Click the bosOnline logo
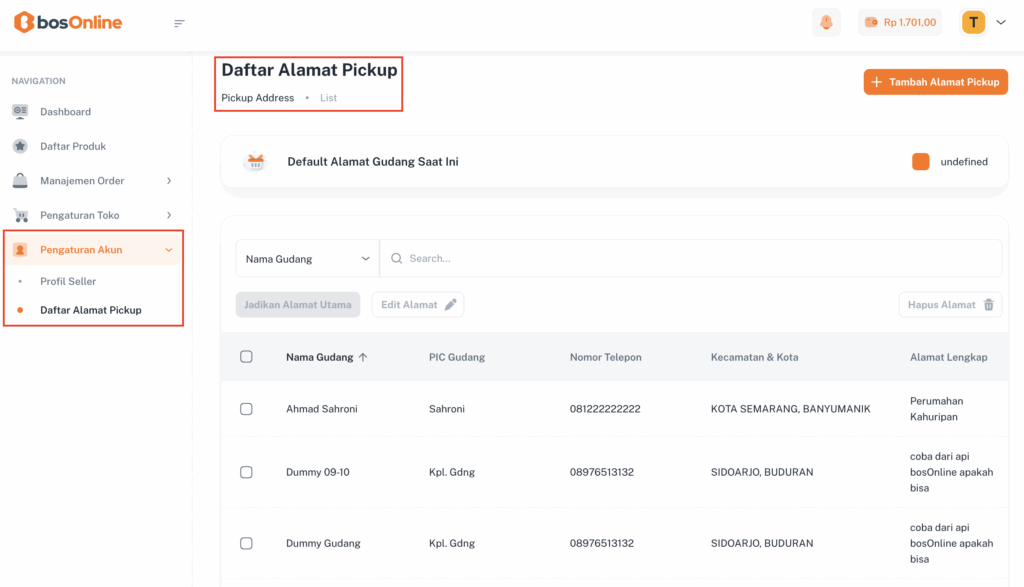The height and width of the screenshot is (587, 1024). (x=68, y=22)
